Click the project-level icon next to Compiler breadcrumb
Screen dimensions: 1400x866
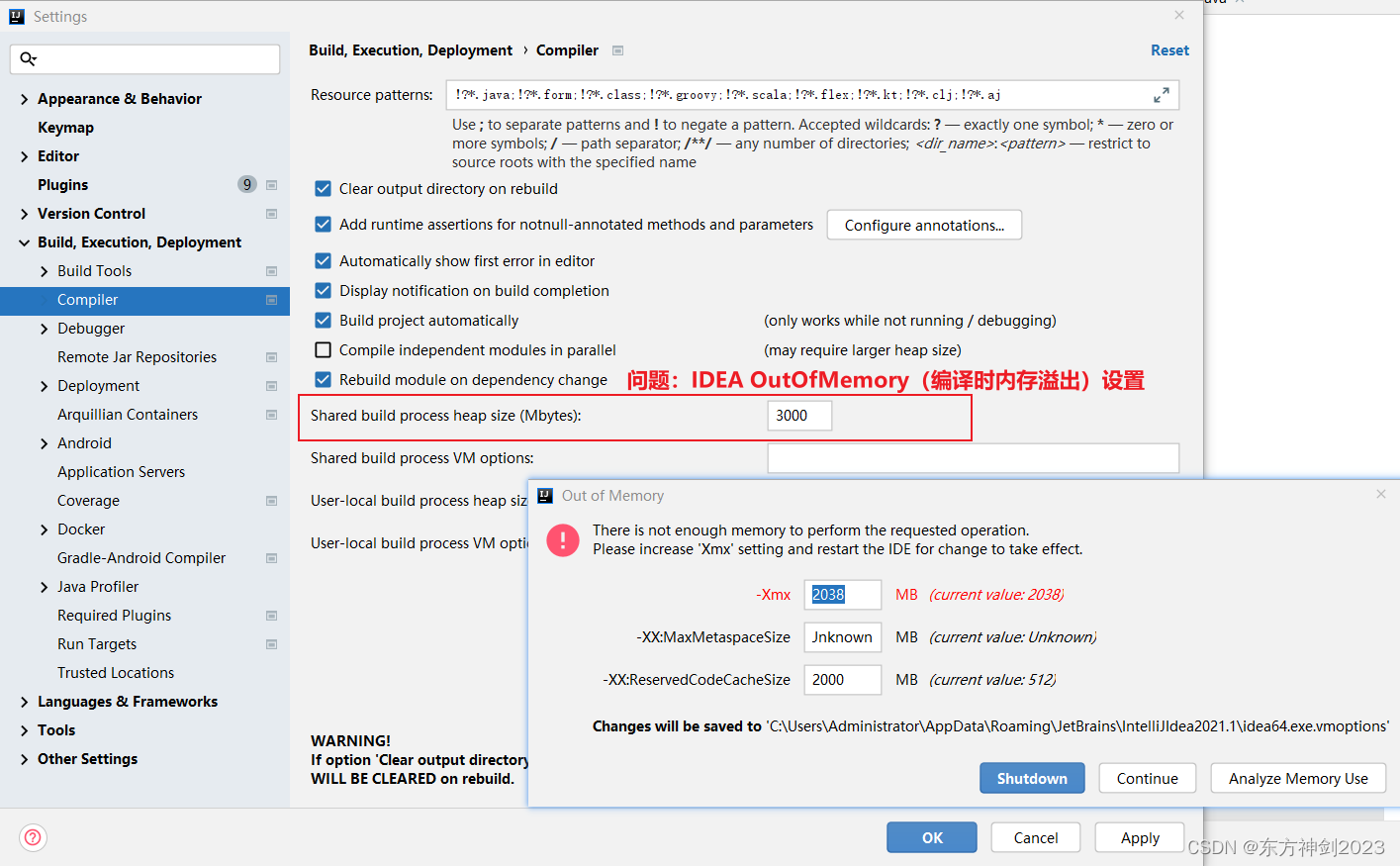point(617,50)
